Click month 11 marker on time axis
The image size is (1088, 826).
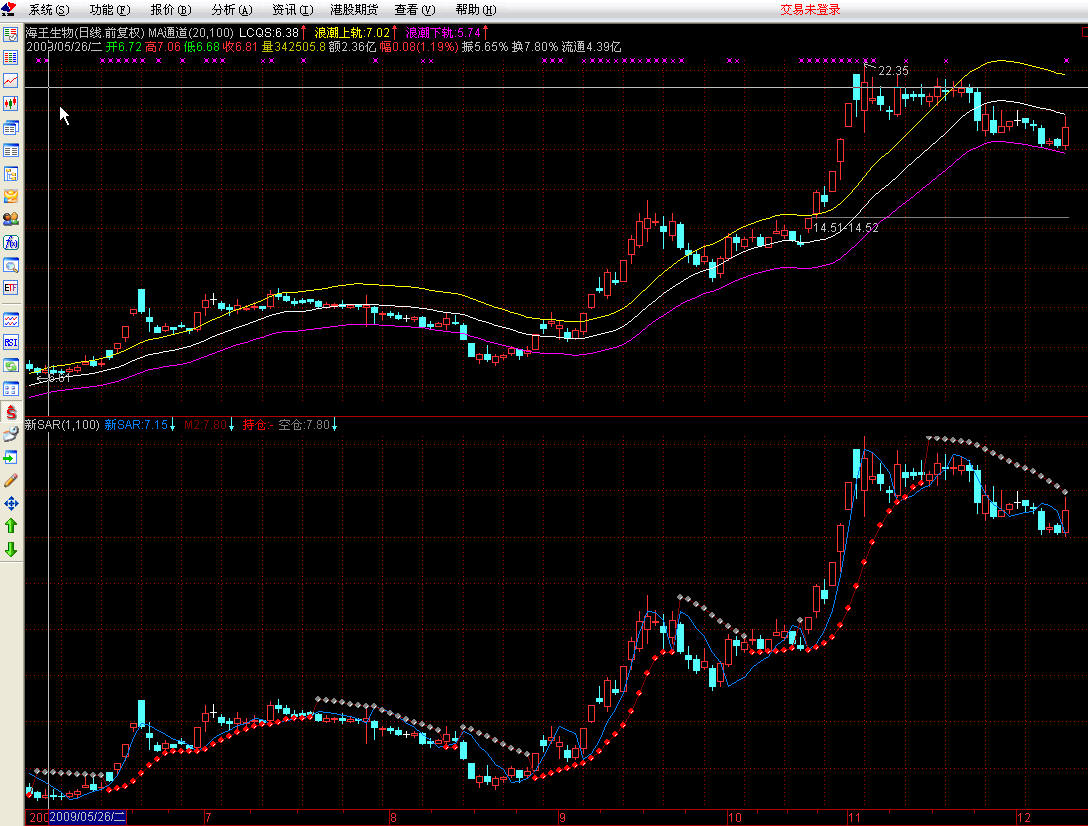tap(854, 818)
